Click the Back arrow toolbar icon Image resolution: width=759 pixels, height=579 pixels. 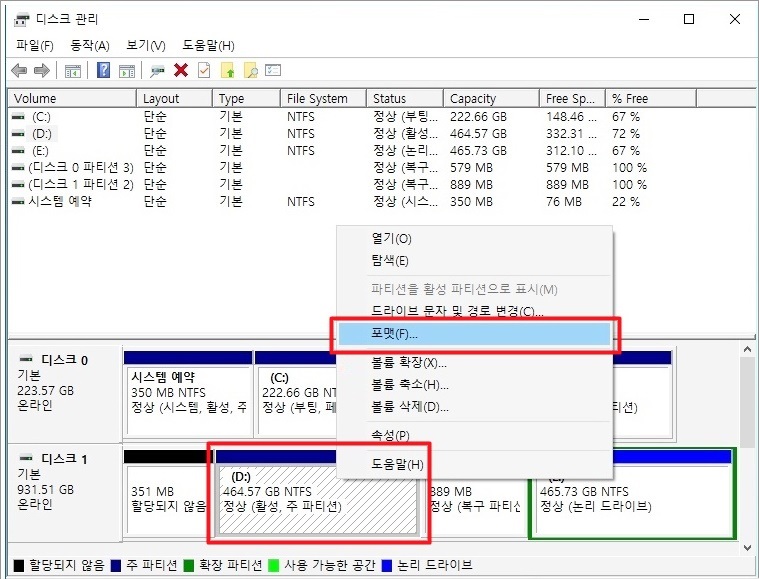coord(19,71)
